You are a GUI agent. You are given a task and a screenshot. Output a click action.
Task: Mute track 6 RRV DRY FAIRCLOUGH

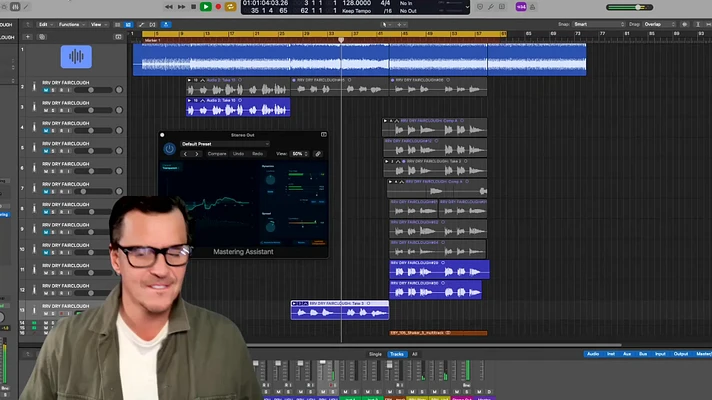[46, 171]
